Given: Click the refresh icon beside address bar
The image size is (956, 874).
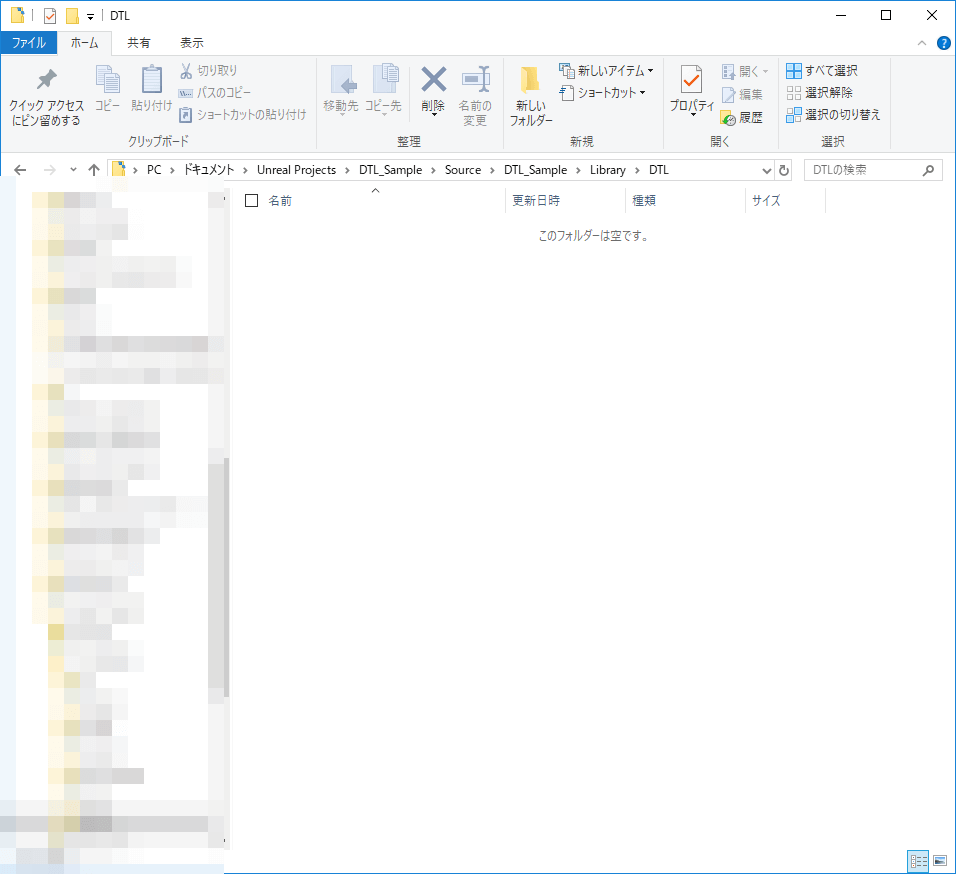Looking at the screenshot, I should tap(784, 170).
